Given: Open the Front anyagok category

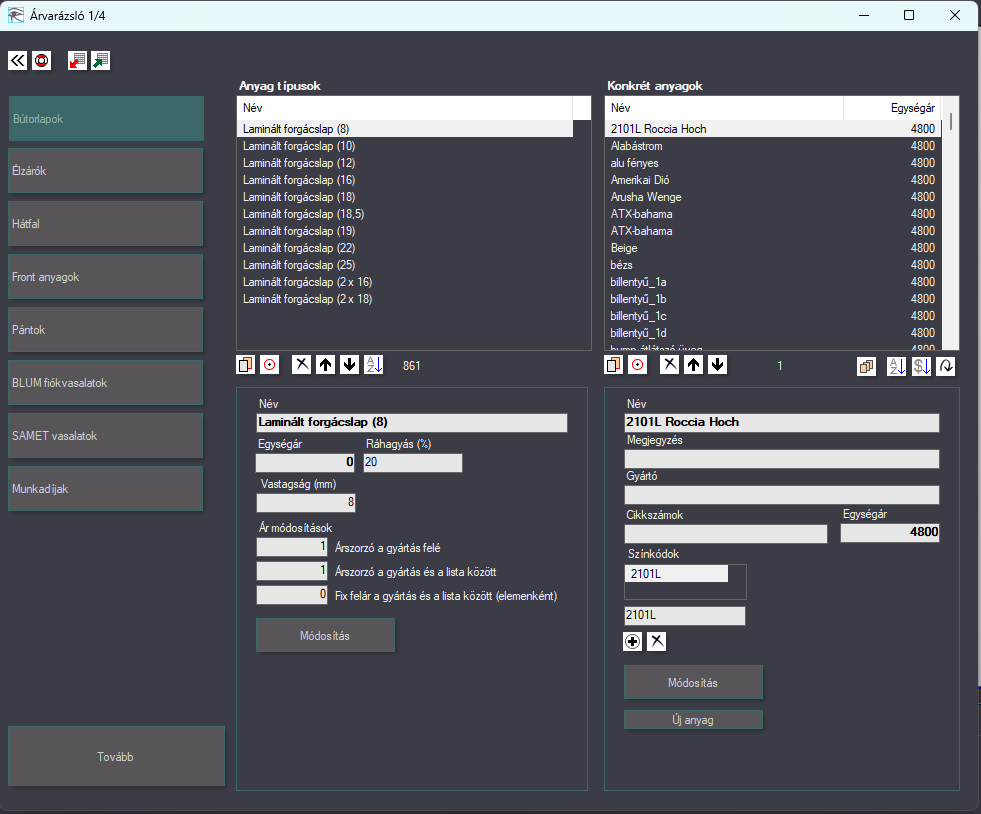Looking at the screenshot, I should (x=106, y=277).
